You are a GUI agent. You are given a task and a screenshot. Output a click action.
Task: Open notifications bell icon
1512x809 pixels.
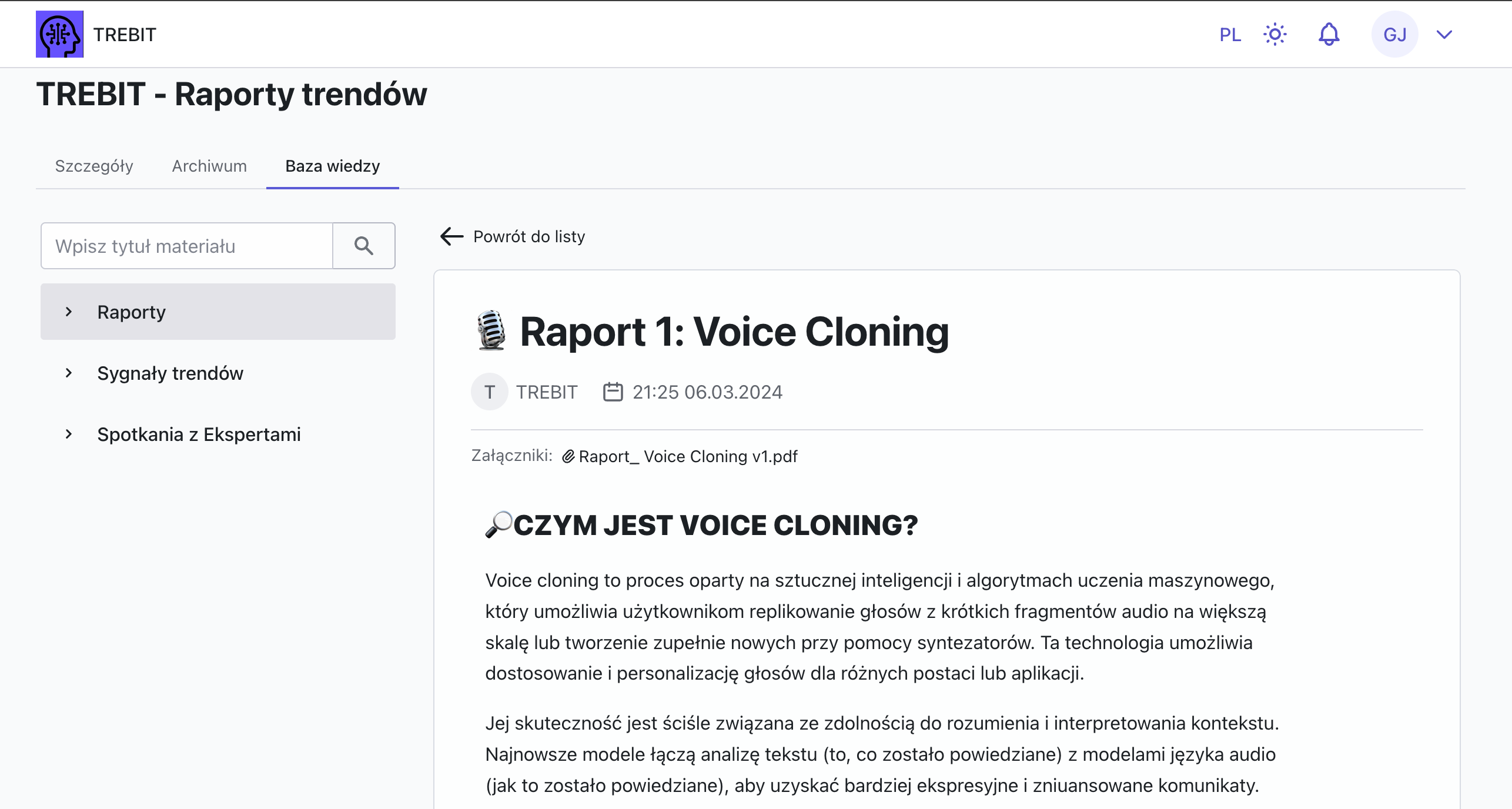pos(1329,34)
